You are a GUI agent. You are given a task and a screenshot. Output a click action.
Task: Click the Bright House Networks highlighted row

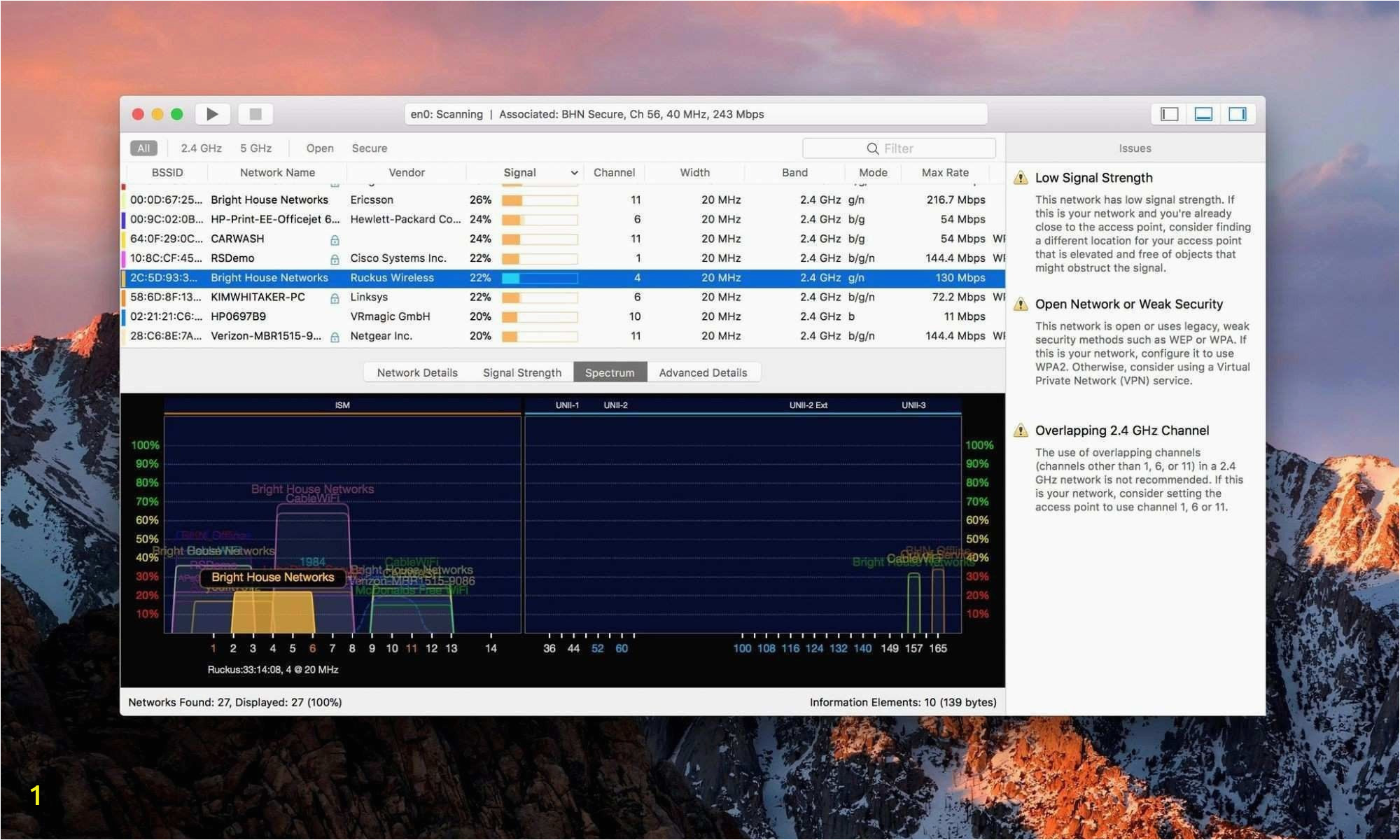pos(563,277)
